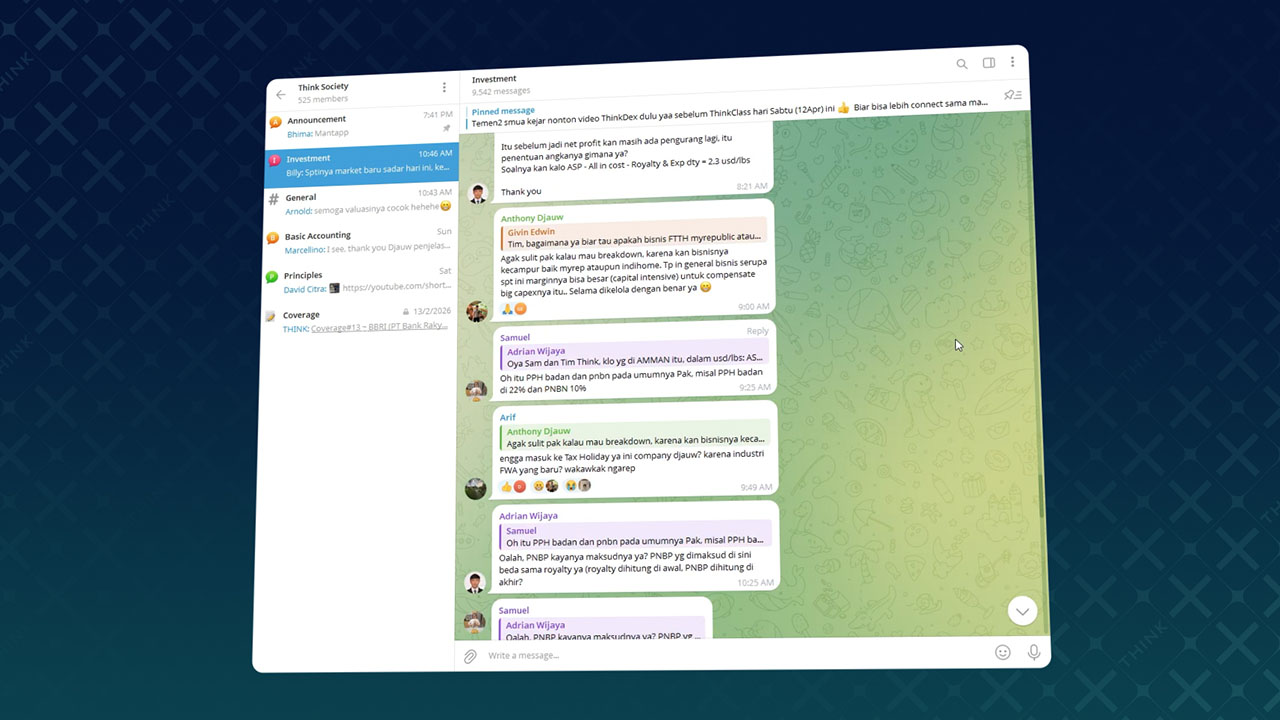Open the Think Society three-dot menu
The height and width of the screenshot is (720, 1280).
tap(445, 88)
